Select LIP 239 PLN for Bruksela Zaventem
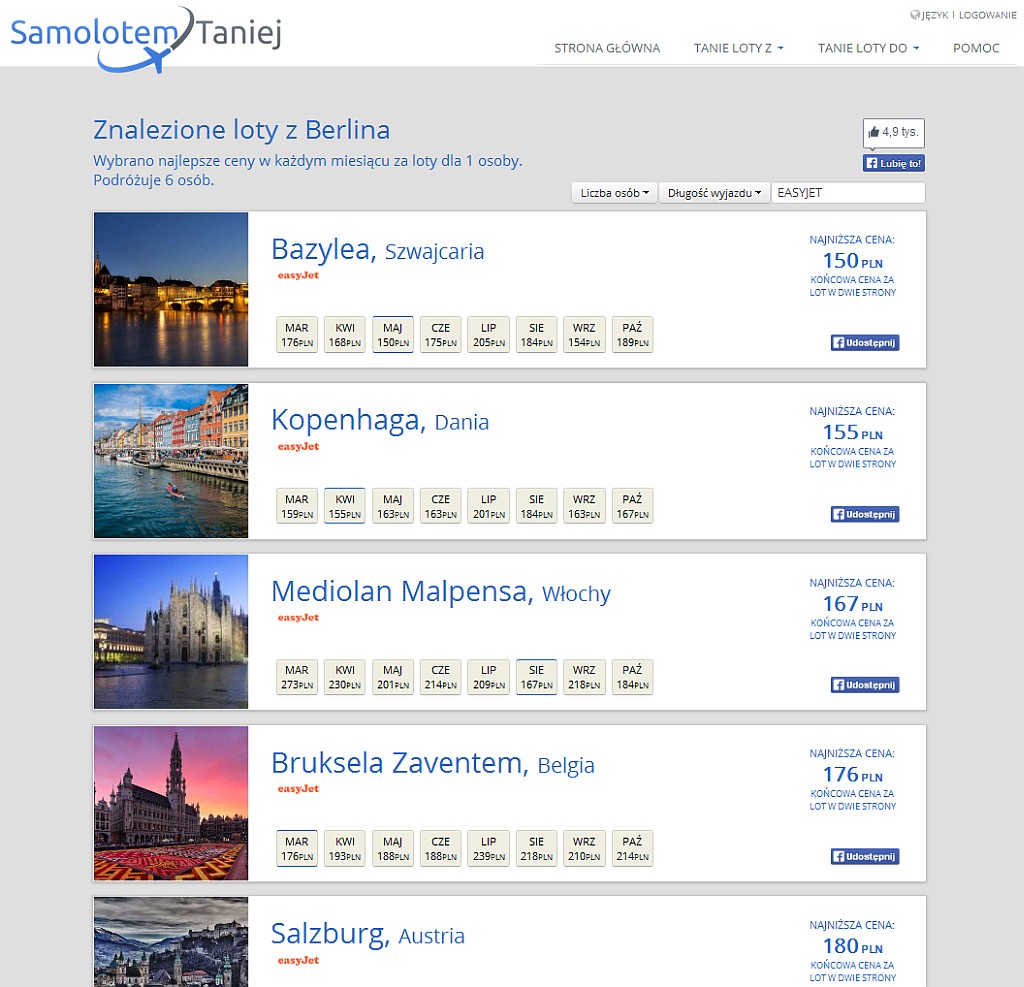Viewport: 1024px width, 987px height. (x=488, y=849)
